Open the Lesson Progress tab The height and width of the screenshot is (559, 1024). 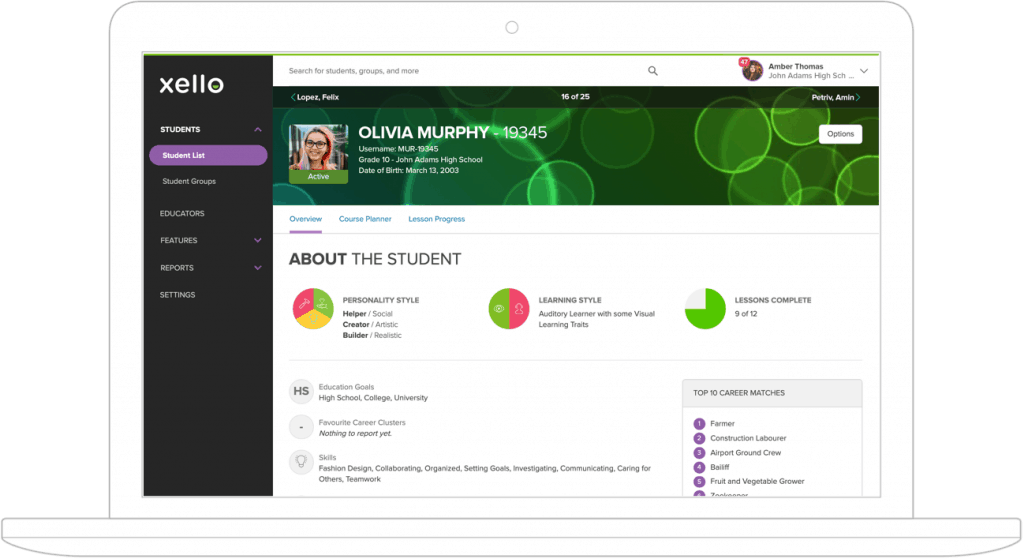[x=436, y=219]
